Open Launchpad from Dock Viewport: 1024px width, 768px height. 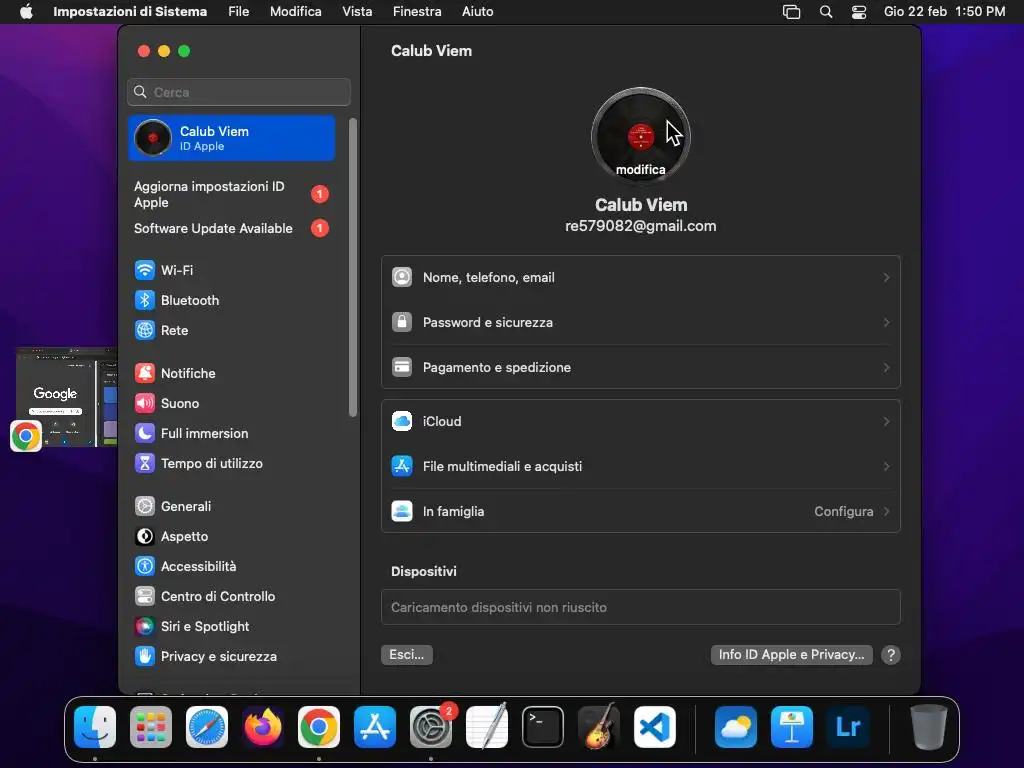click(151, 727)
